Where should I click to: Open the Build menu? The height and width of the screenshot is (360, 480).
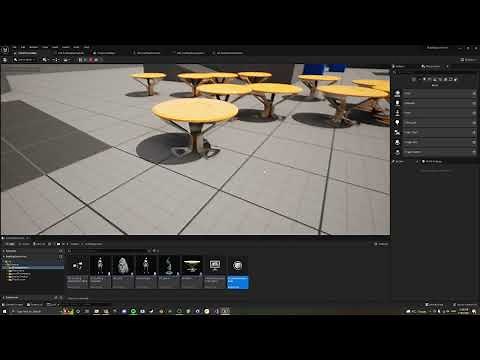(x=55, y=47)
